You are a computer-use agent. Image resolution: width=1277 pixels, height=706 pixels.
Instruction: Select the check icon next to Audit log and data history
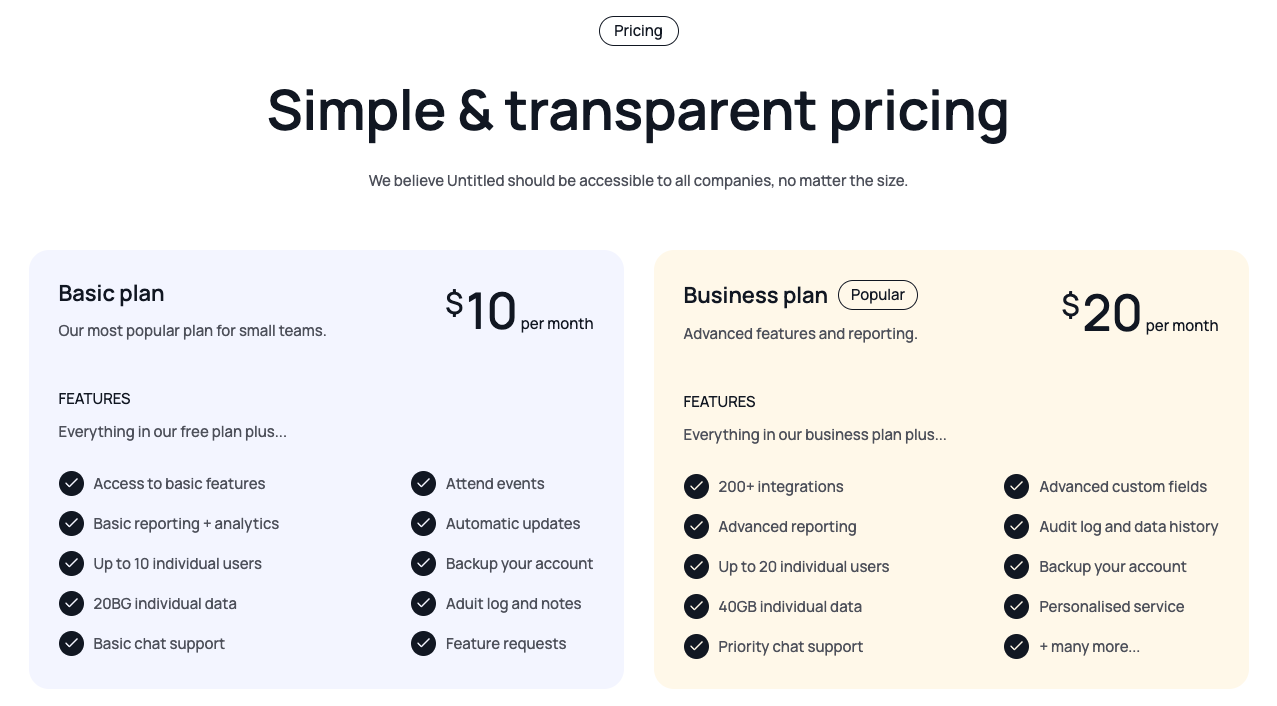point(1016,526)
